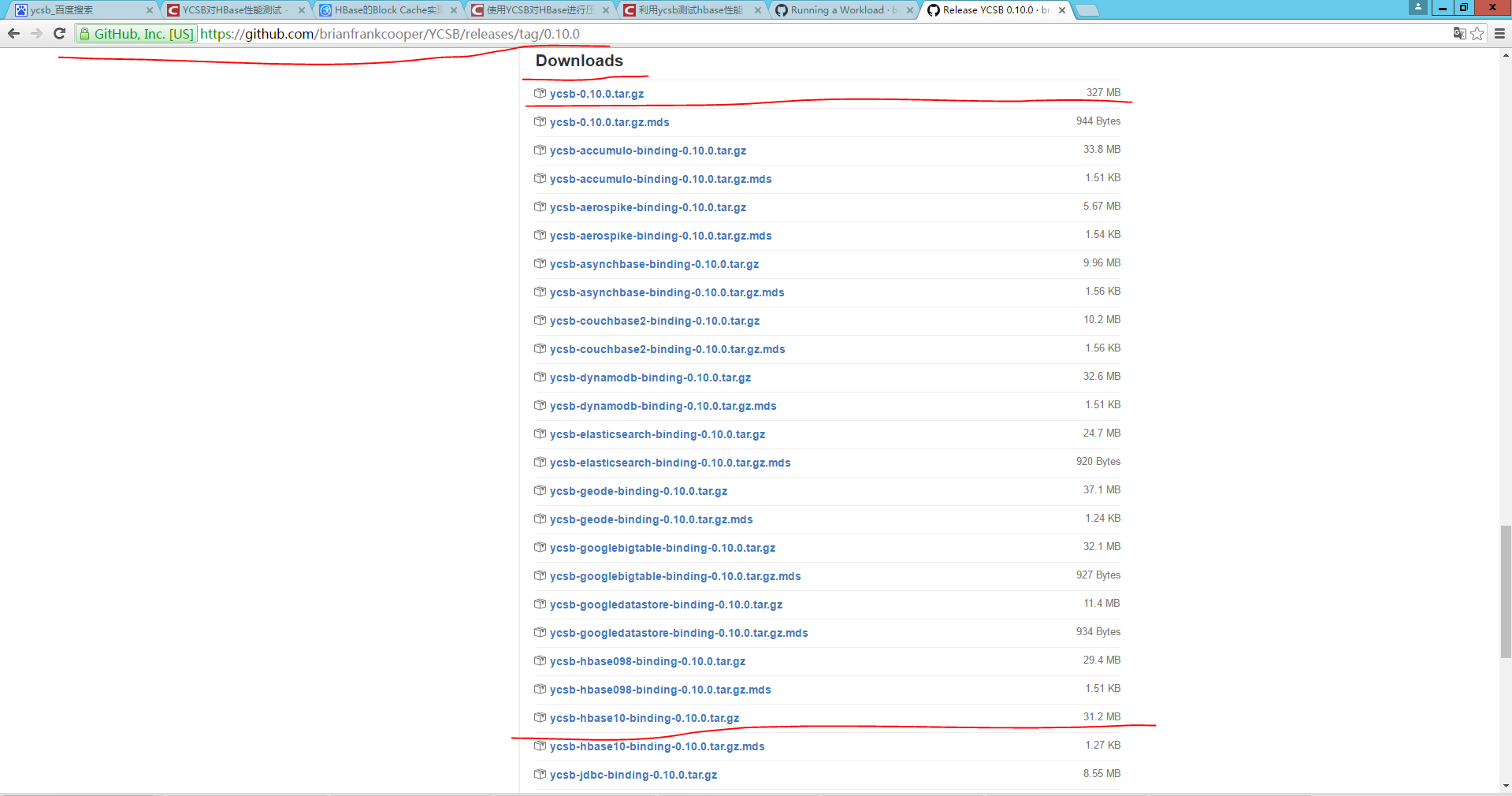
Task: Click the 31.2 MB file size text
Action: pyautogui.click(x=1101, y=716)
